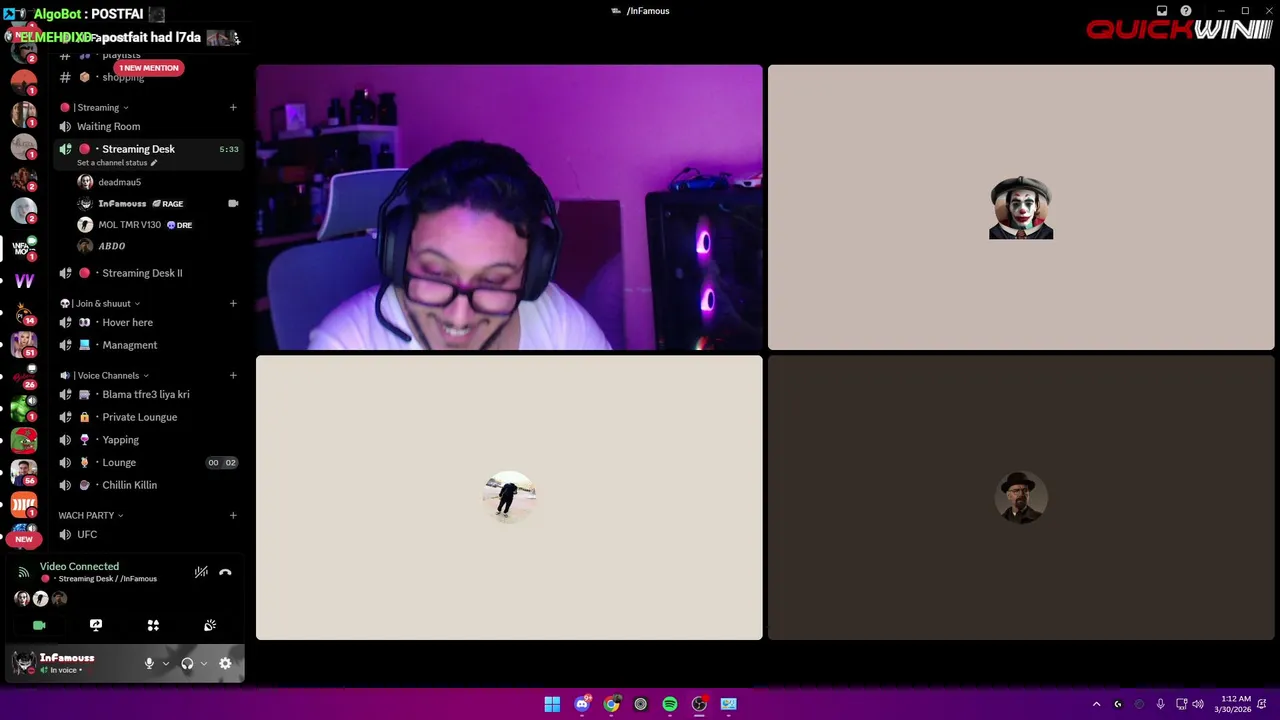Toggle noise suppression icon beside Video Connected
The image size is (1280, 720).
[x=201, y=572]
